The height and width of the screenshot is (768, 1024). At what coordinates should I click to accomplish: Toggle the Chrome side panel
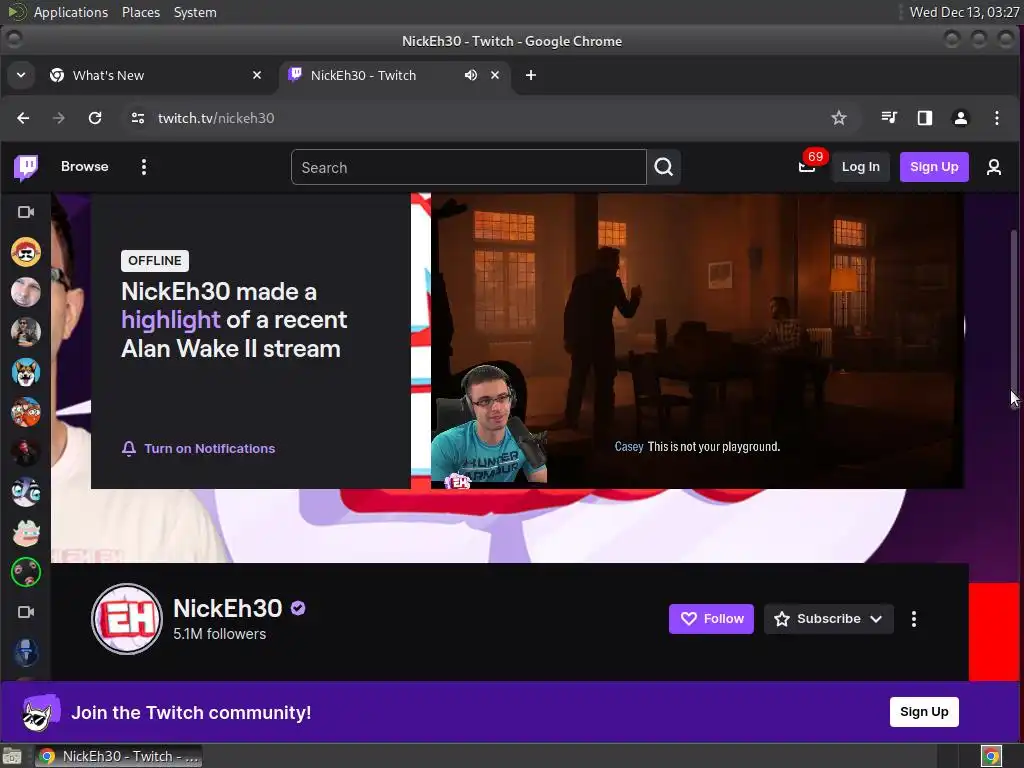(x=925, y=118)
